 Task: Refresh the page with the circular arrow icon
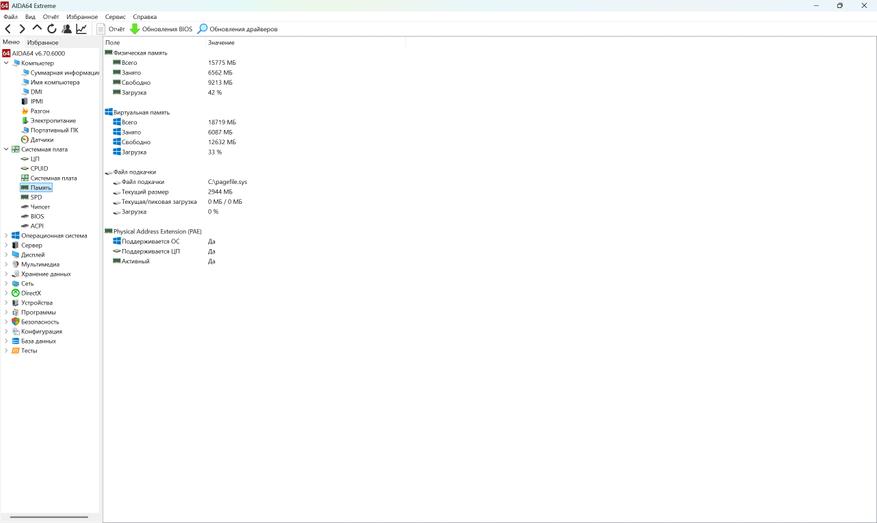51,29
